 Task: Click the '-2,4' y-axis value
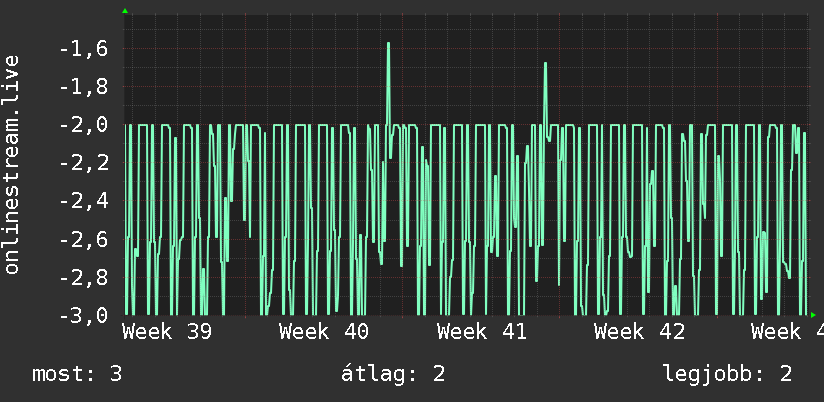point(84,201)
